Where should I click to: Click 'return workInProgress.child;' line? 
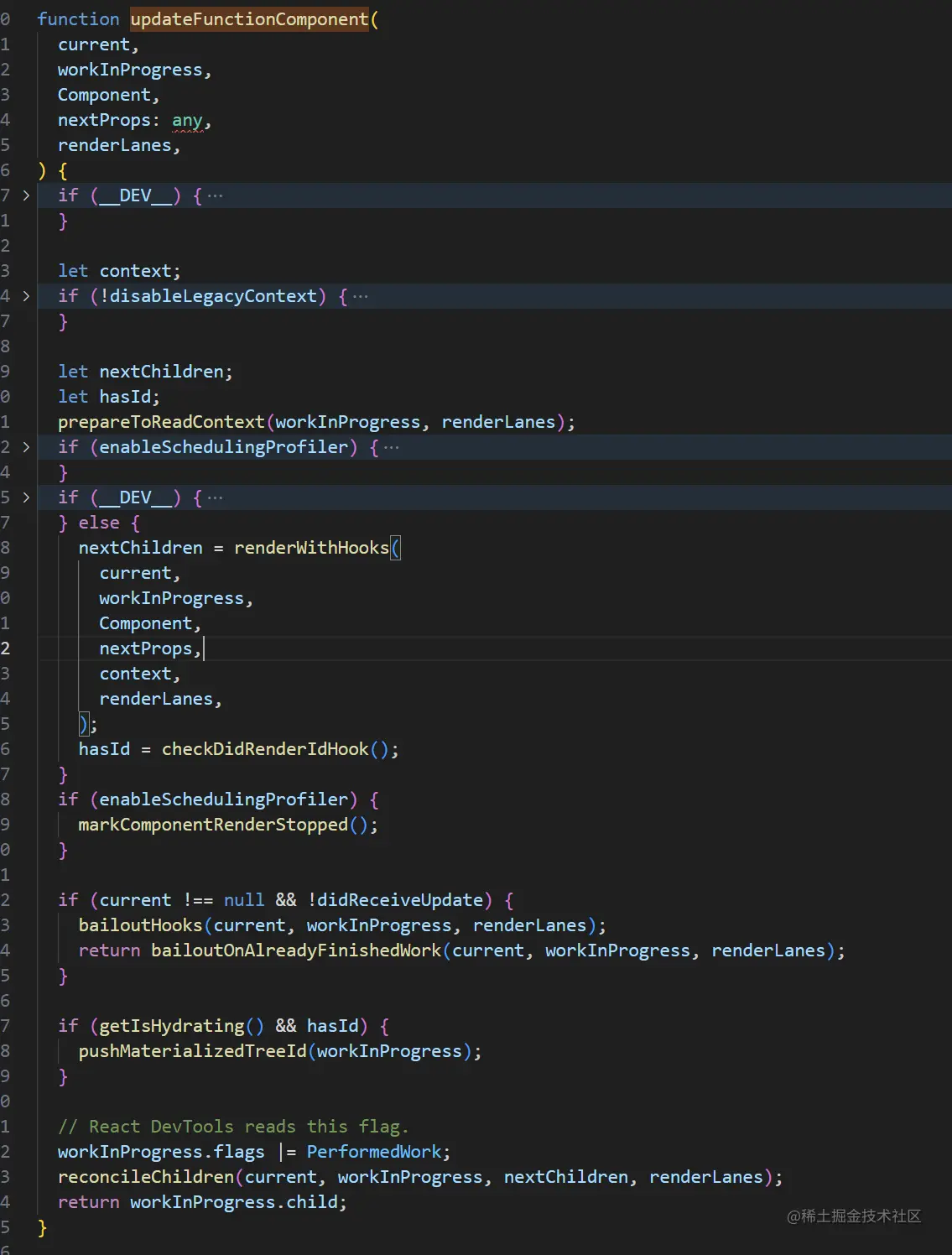[202, 1202]
